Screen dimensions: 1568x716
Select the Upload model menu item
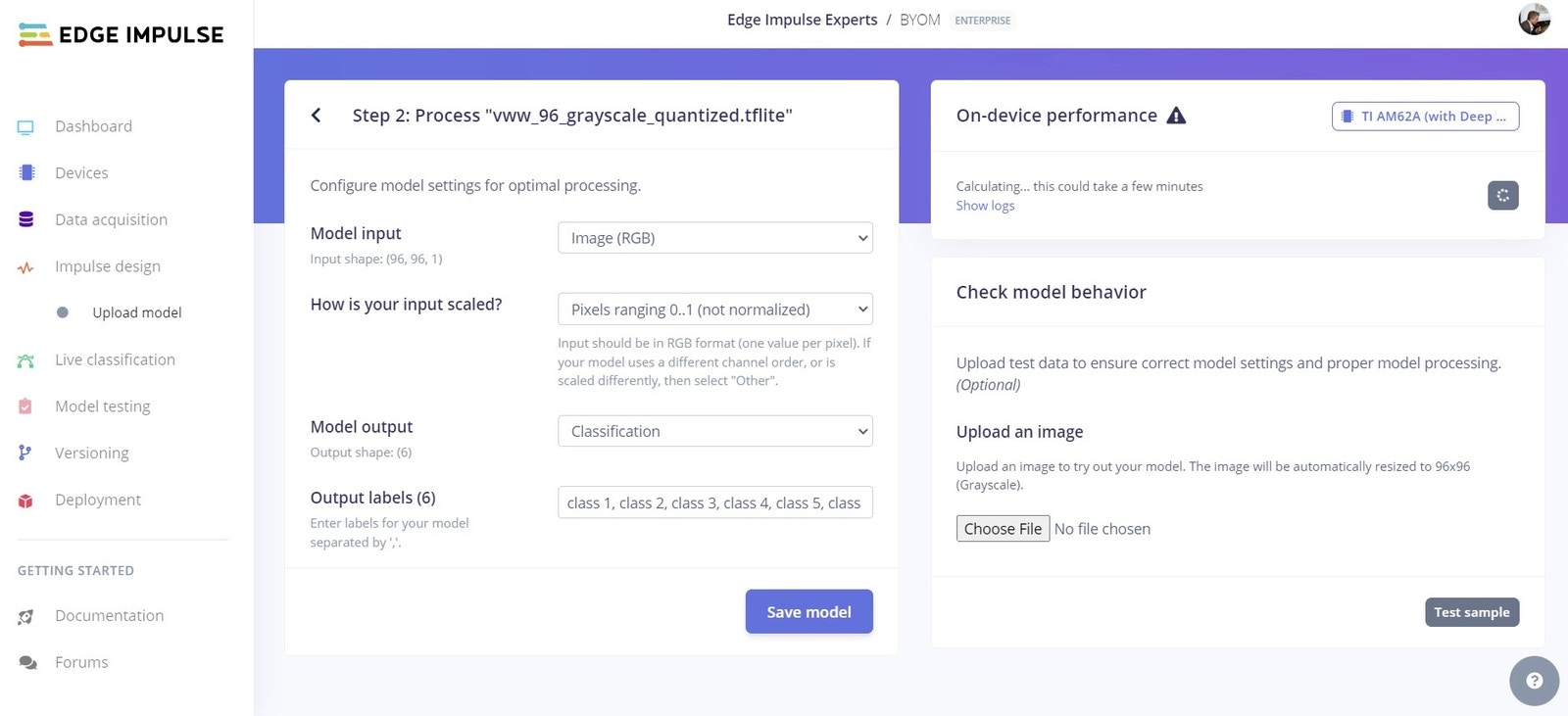point(137,312)
